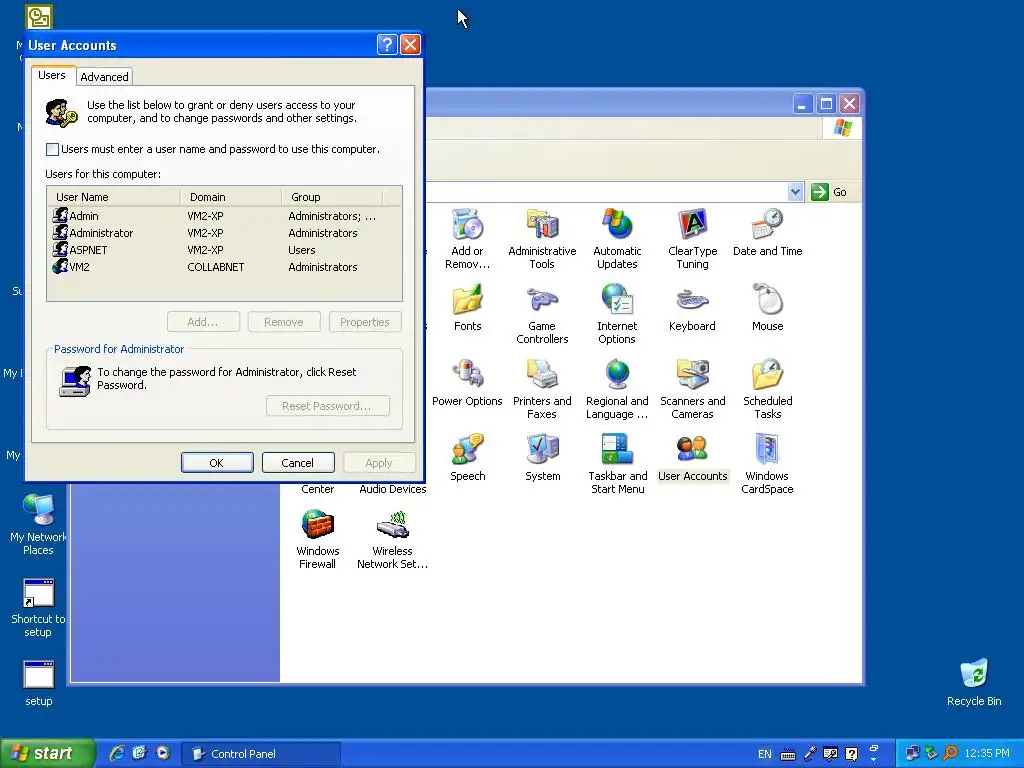Click the dialog help question mark button

pyautogui.click(x=387, y=44)
